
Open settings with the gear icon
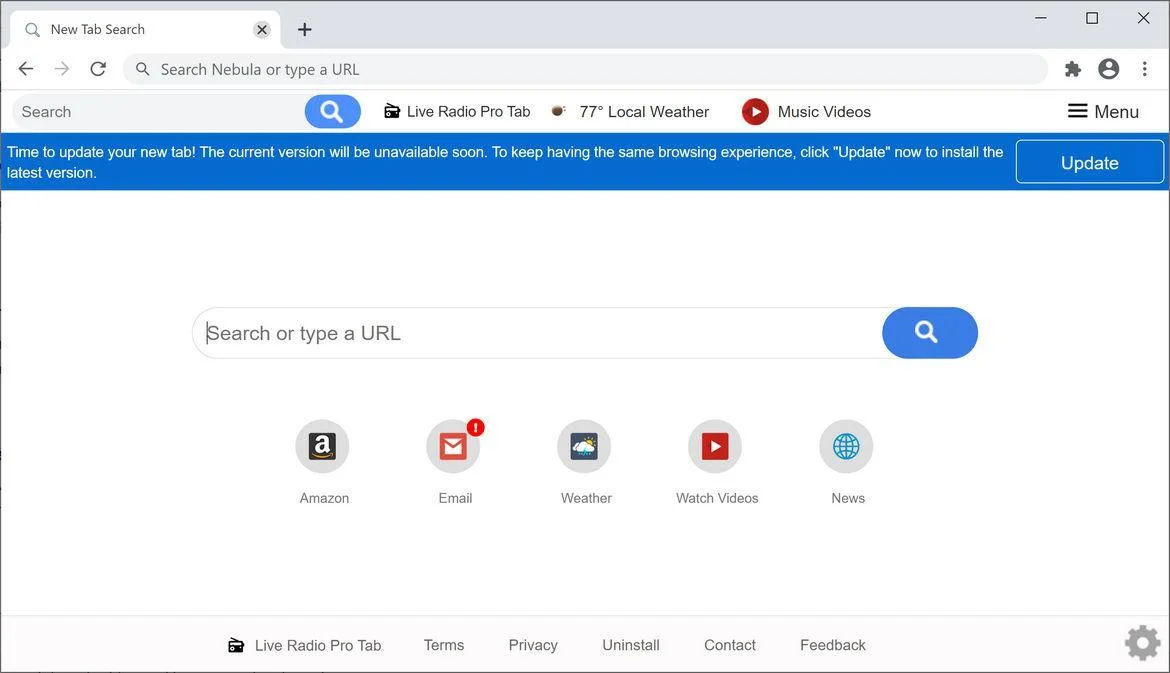(x=1142, y=642)
